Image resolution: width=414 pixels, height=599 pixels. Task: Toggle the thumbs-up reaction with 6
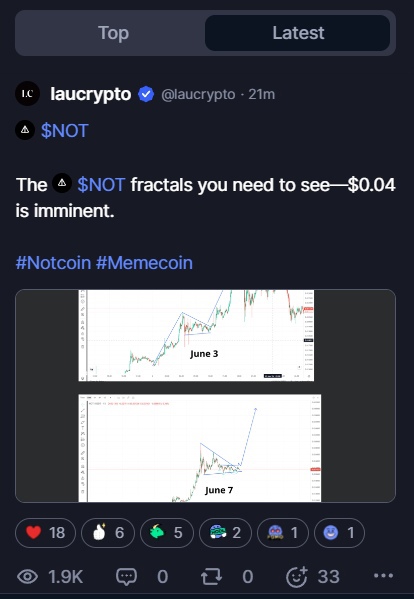(x=108, y=533)
